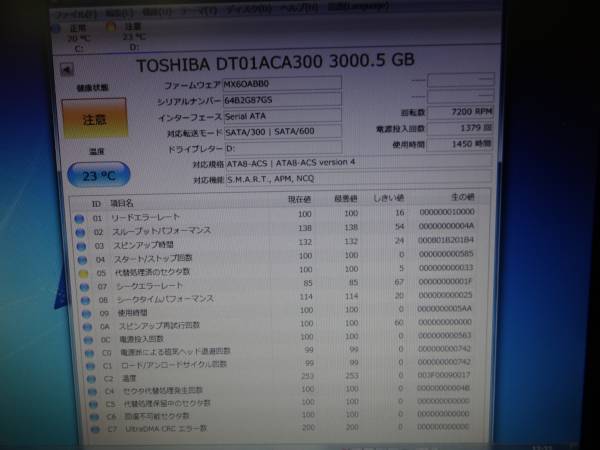Click the standard field ATA8-ACS version 4
Viewport: 600px width, 450px height.
coord(359,162)
